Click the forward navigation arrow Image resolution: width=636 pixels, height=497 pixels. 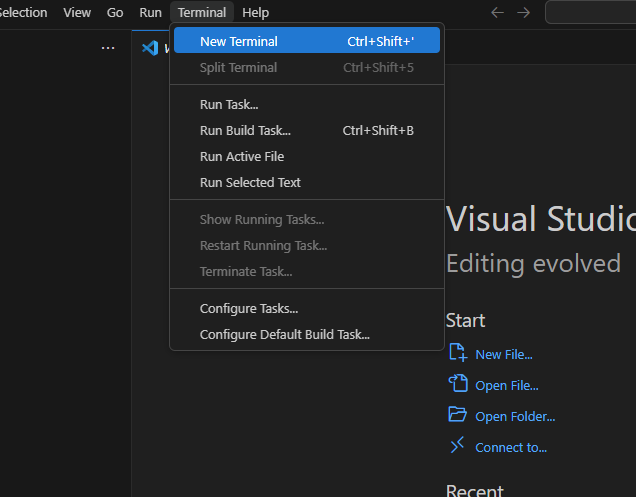[x=523, y=12]
